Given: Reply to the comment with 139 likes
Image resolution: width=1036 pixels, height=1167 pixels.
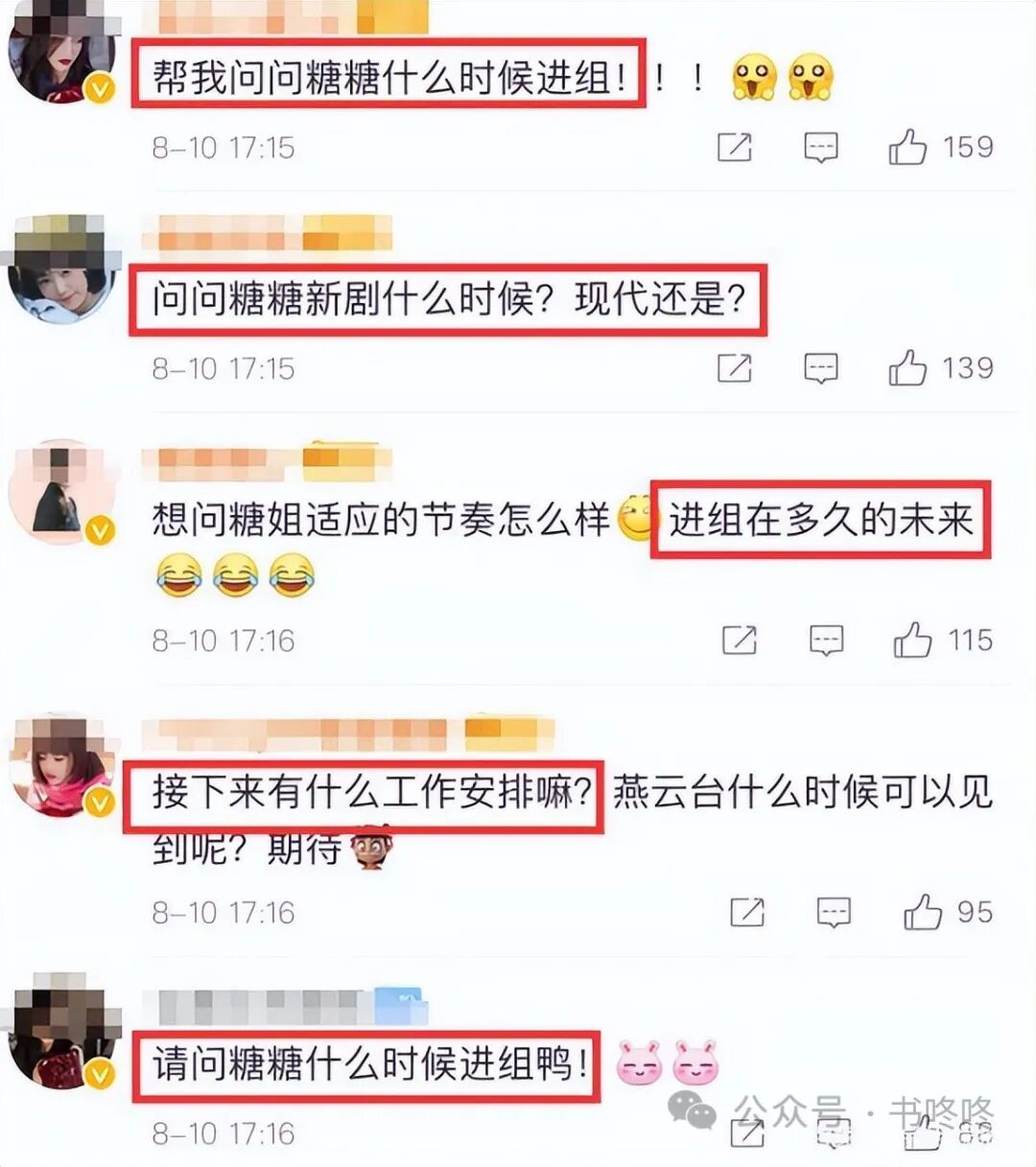Looking at the screenshot, I should click(820, 368).
